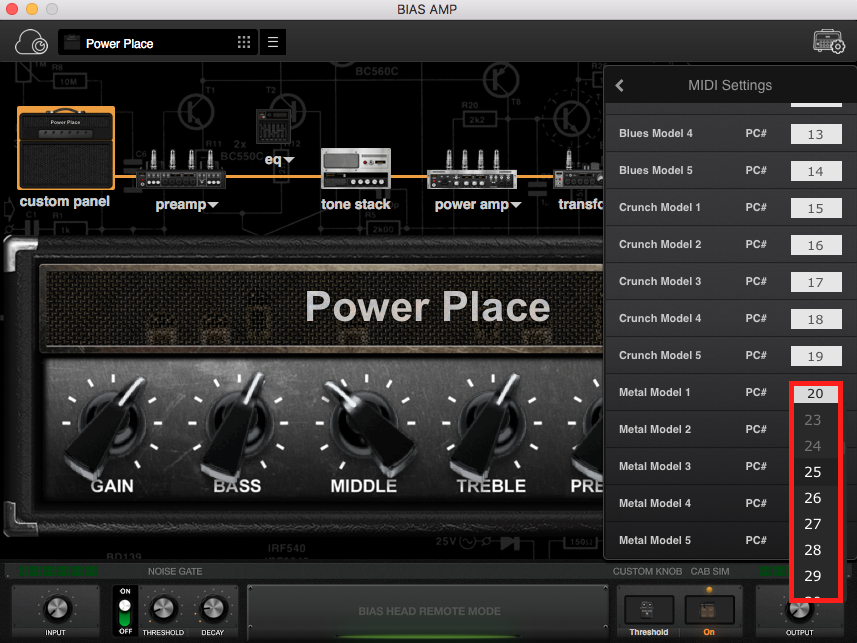The image size is (857, 643).
Task: Click the Metal Model 3 row label
Action: pyautogui.click(x=655, y=466)
